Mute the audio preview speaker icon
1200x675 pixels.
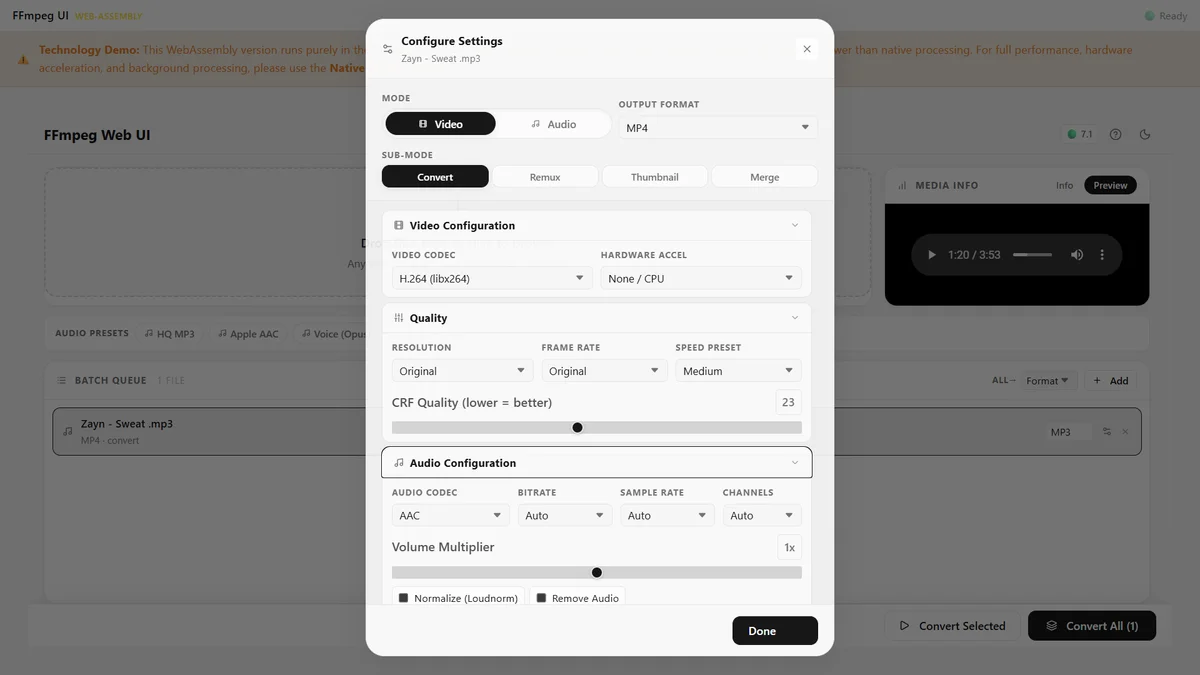pyautogui.click(x=1077, y=255)
